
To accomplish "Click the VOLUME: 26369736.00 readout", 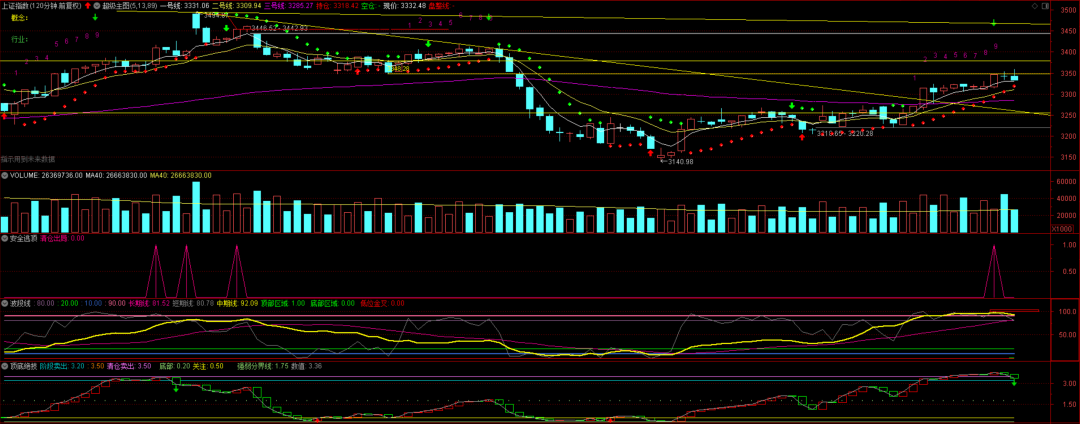I will tap(44, 176).
